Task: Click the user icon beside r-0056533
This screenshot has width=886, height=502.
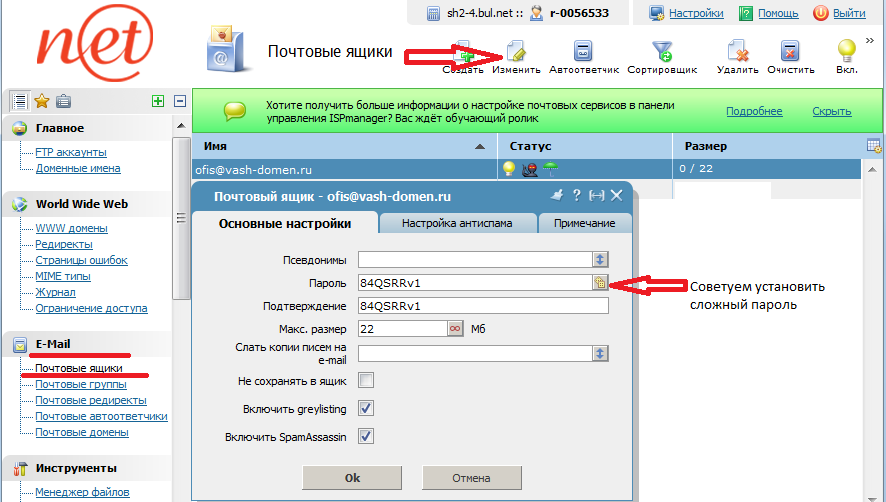Action: coord(536,13)
